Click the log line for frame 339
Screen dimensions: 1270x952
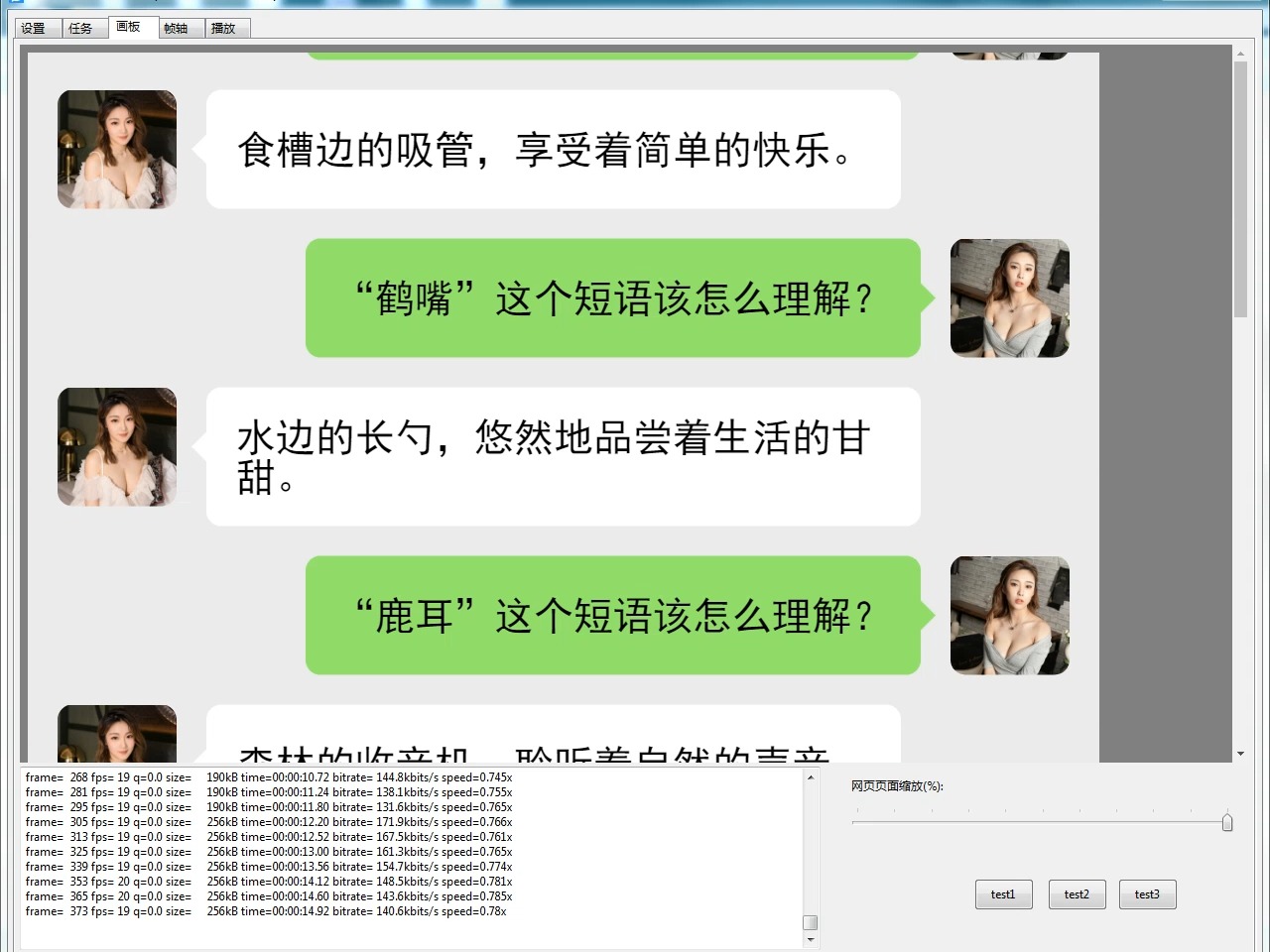click(269, 867)
